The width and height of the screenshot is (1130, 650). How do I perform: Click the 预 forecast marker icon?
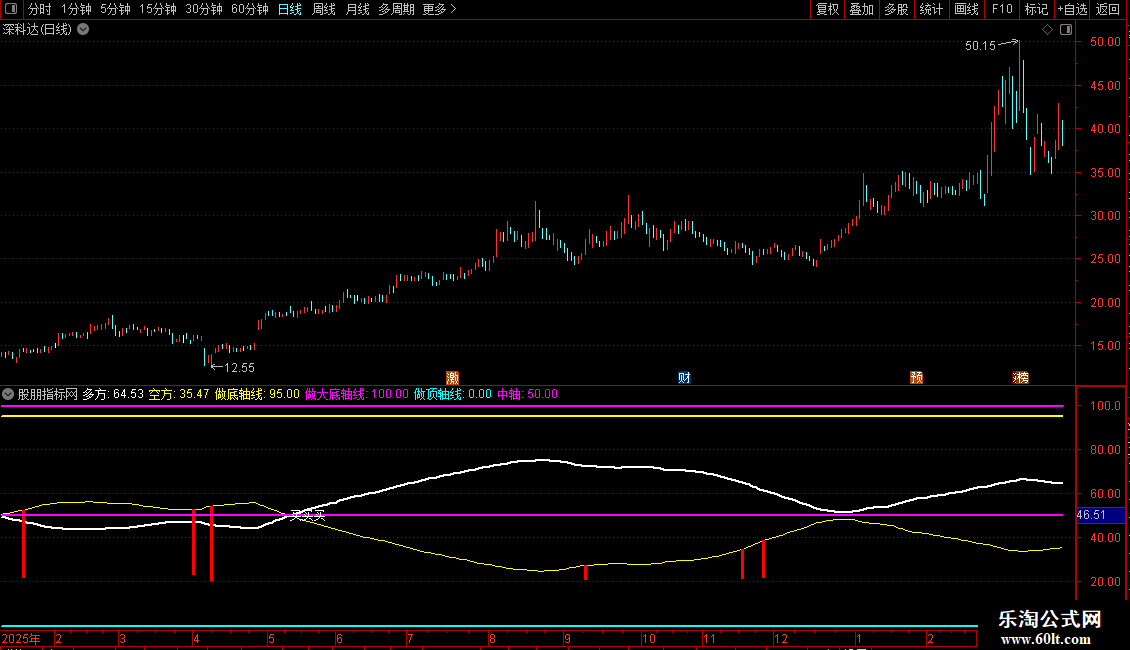pyautogui.click(x=916, y=378)
